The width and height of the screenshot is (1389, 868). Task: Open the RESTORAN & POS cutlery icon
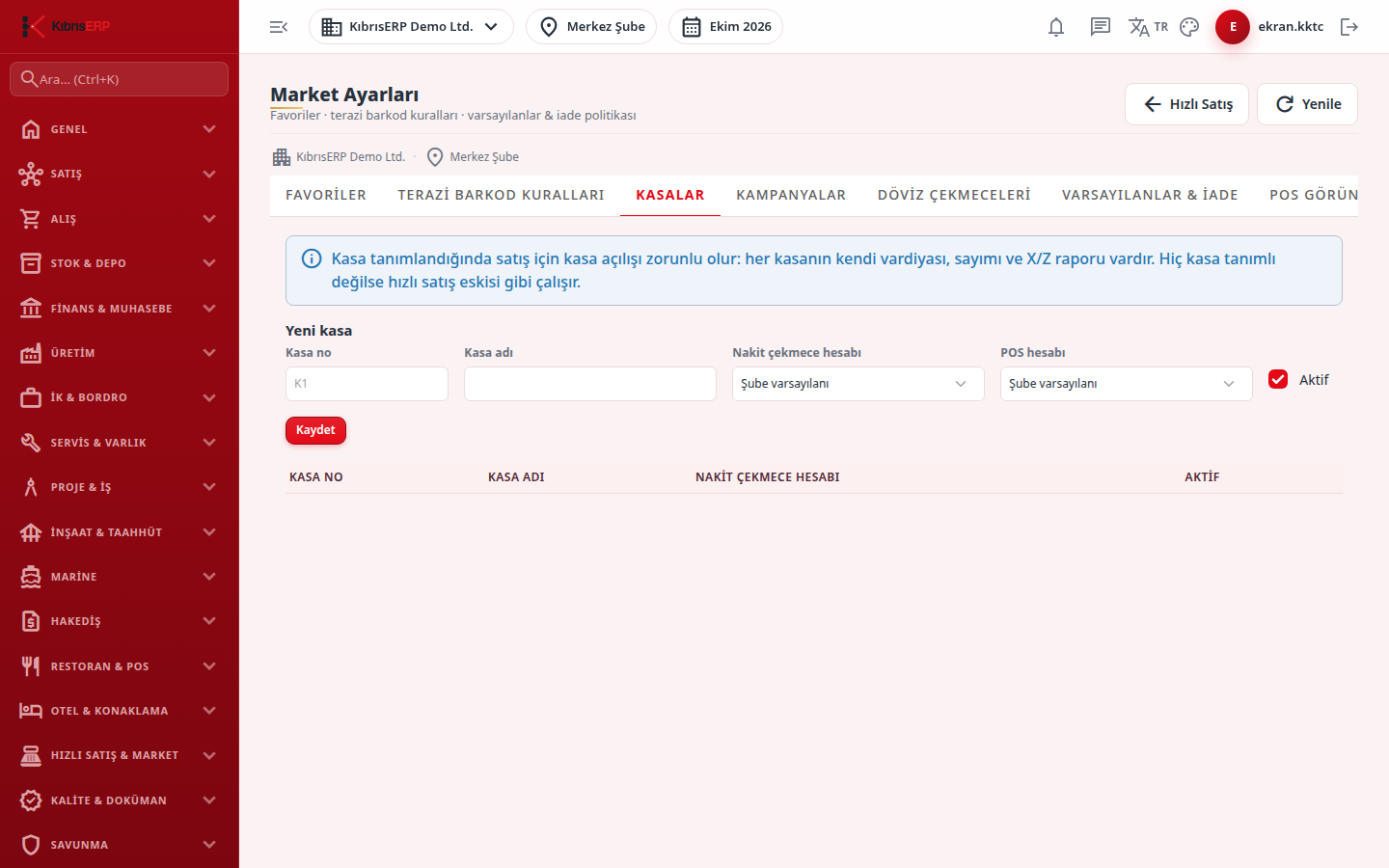(31, 666)
